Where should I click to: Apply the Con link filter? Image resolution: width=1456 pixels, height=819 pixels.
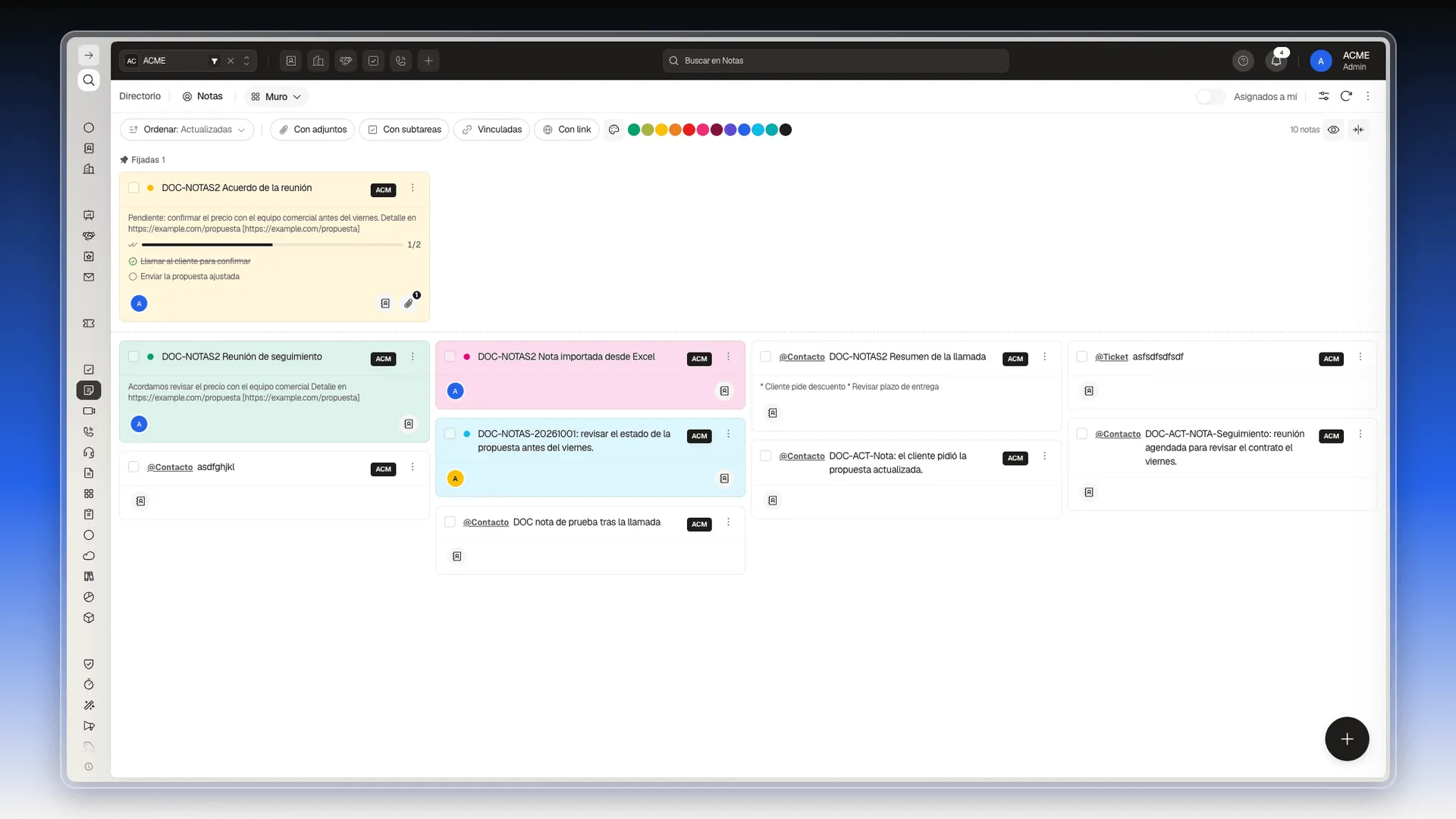click(566, 130)
